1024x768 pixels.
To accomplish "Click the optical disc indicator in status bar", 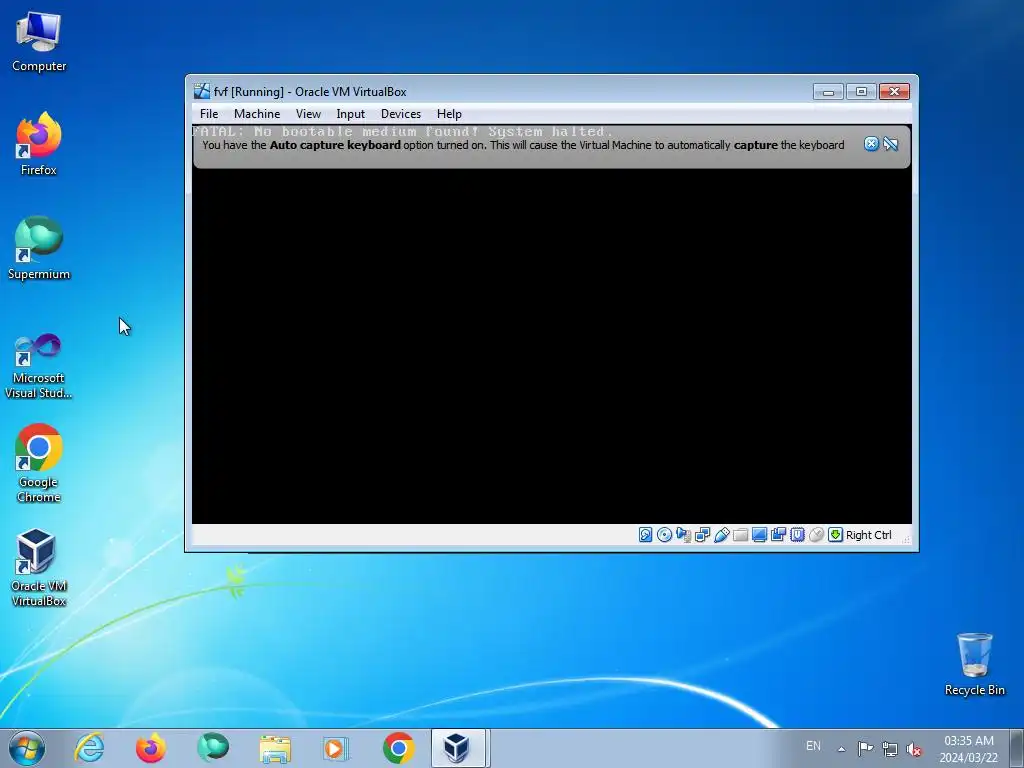I will [664, 535].
